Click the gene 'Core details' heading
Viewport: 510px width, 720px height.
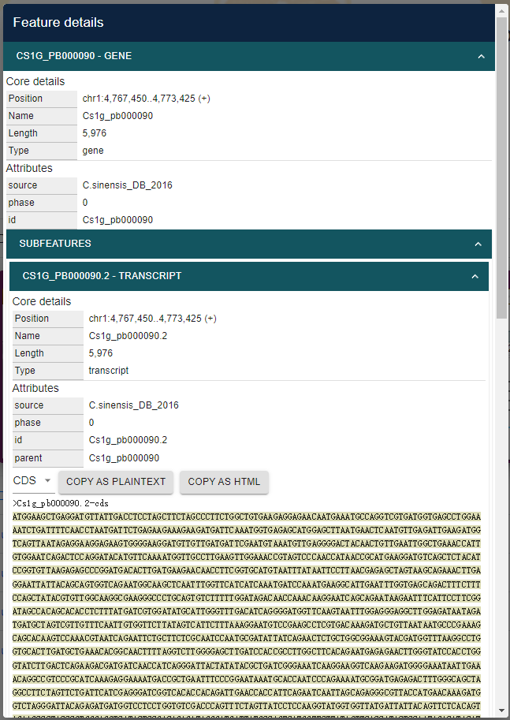coord(35,81)
